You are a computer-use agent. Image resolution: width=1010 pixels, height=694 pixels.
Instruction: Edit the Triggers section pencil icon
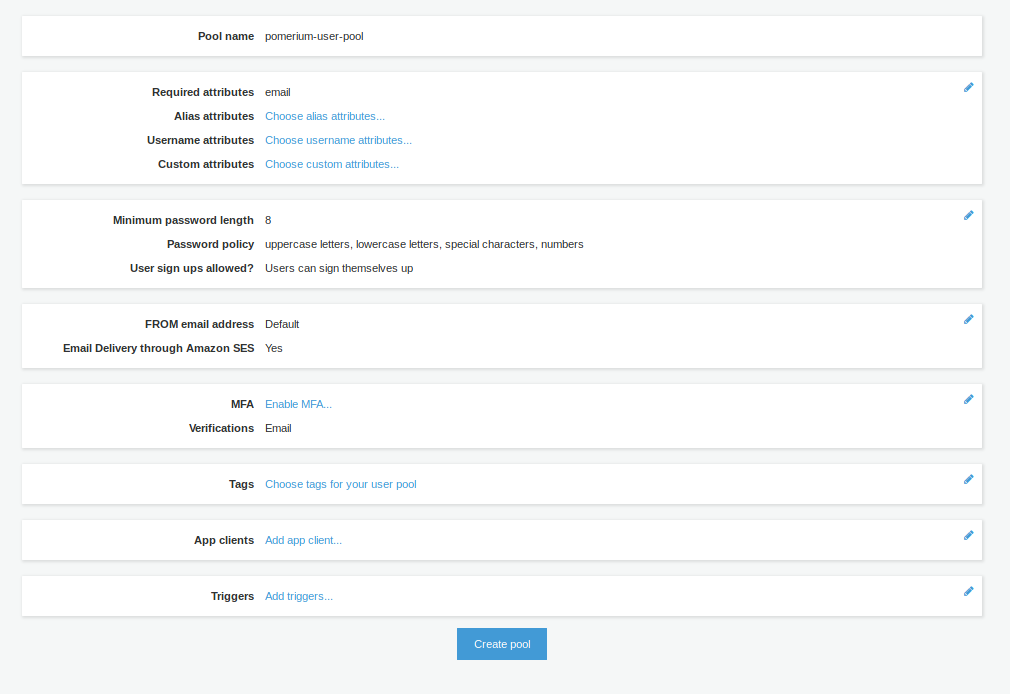[x=968, y=591]
